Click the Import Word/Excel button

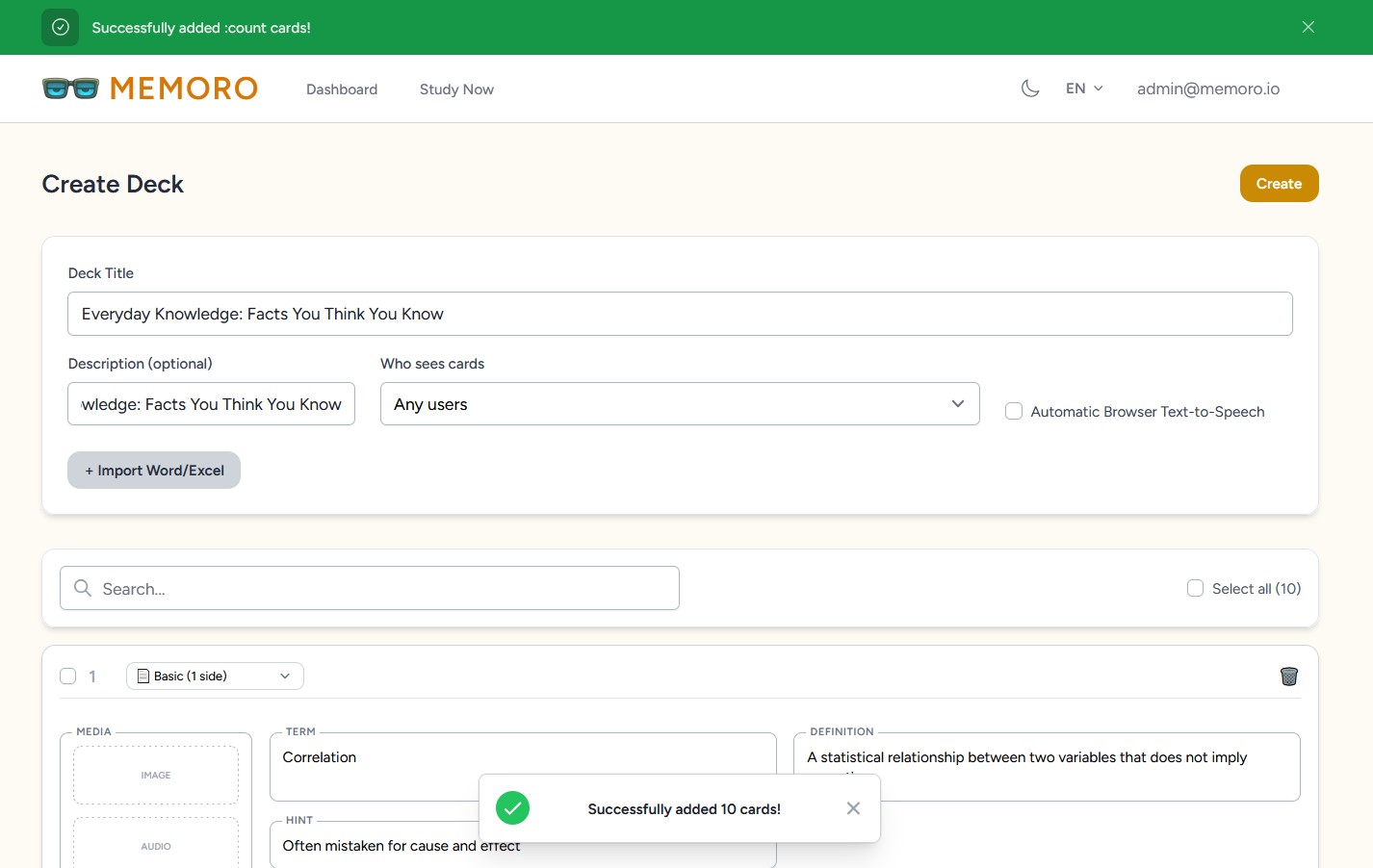tap(154, 471)
